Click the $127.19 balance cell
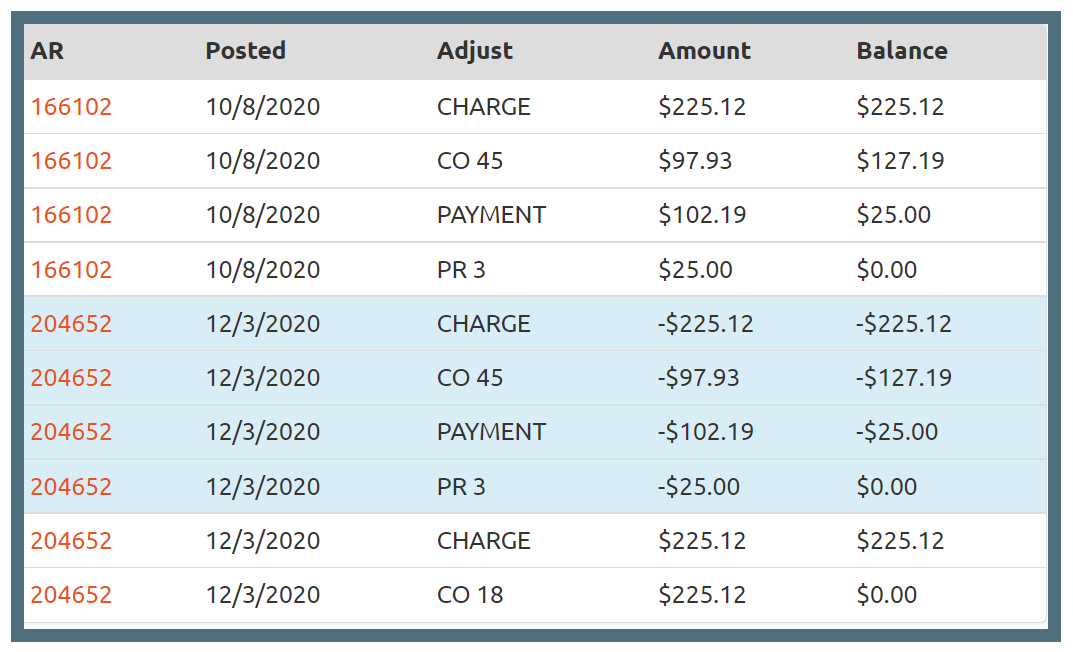 click(x=900, y=161)
